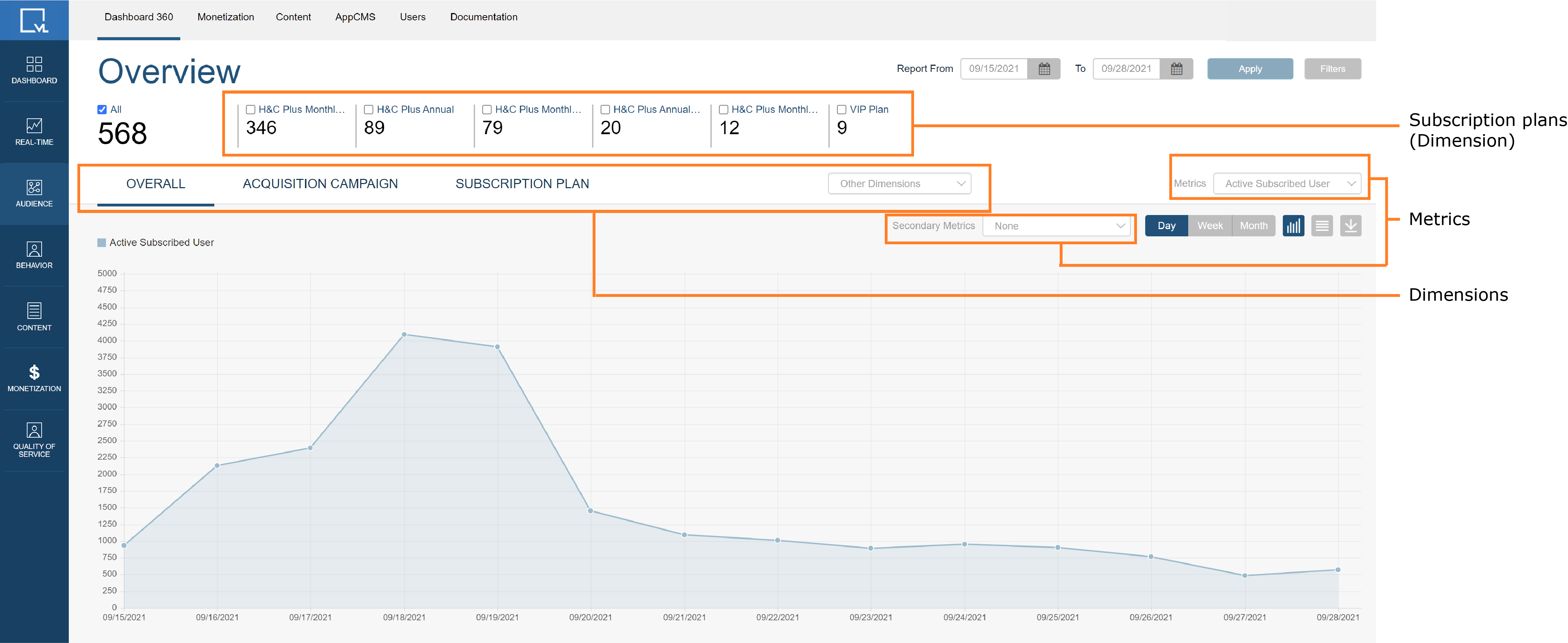Select the Dashboard 360 top tab
Viewport: 1568px width, 643px height.
pos(139,17)
